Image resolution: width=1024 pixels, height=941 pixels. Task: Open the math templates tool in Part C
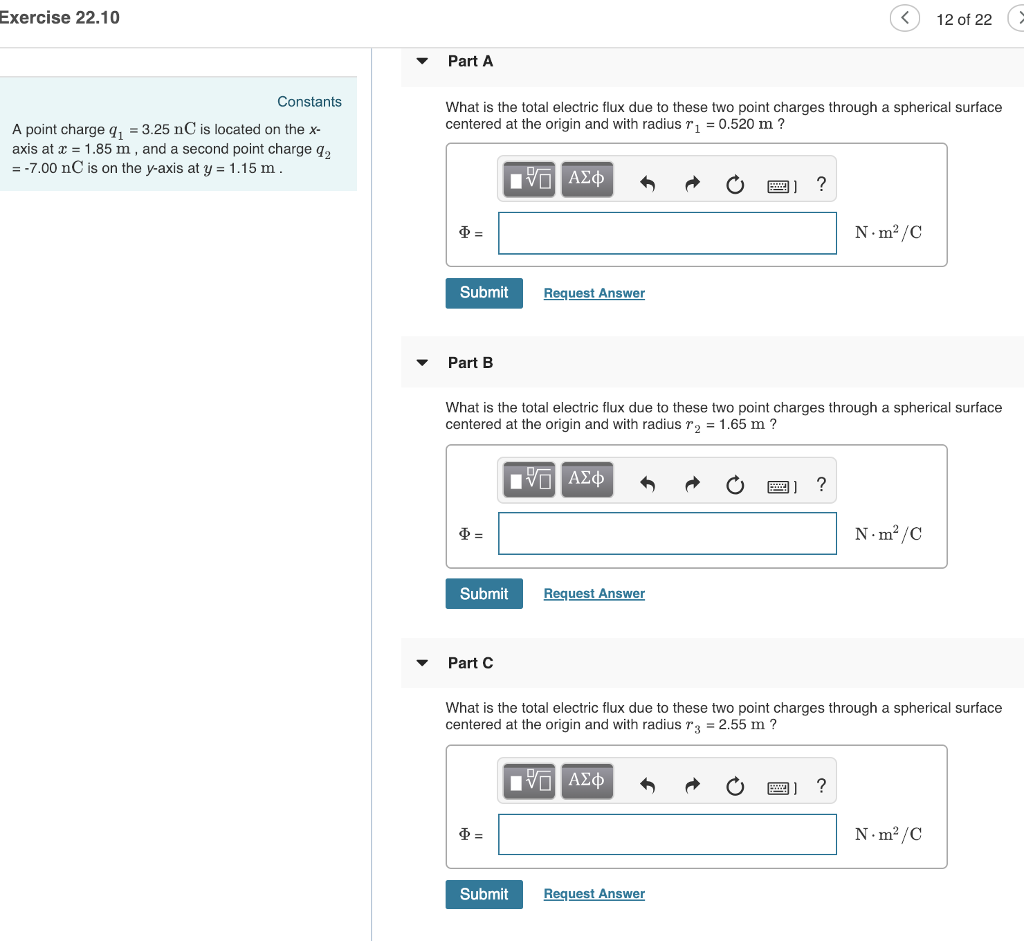pyautogui.click(x=529, y=781)
